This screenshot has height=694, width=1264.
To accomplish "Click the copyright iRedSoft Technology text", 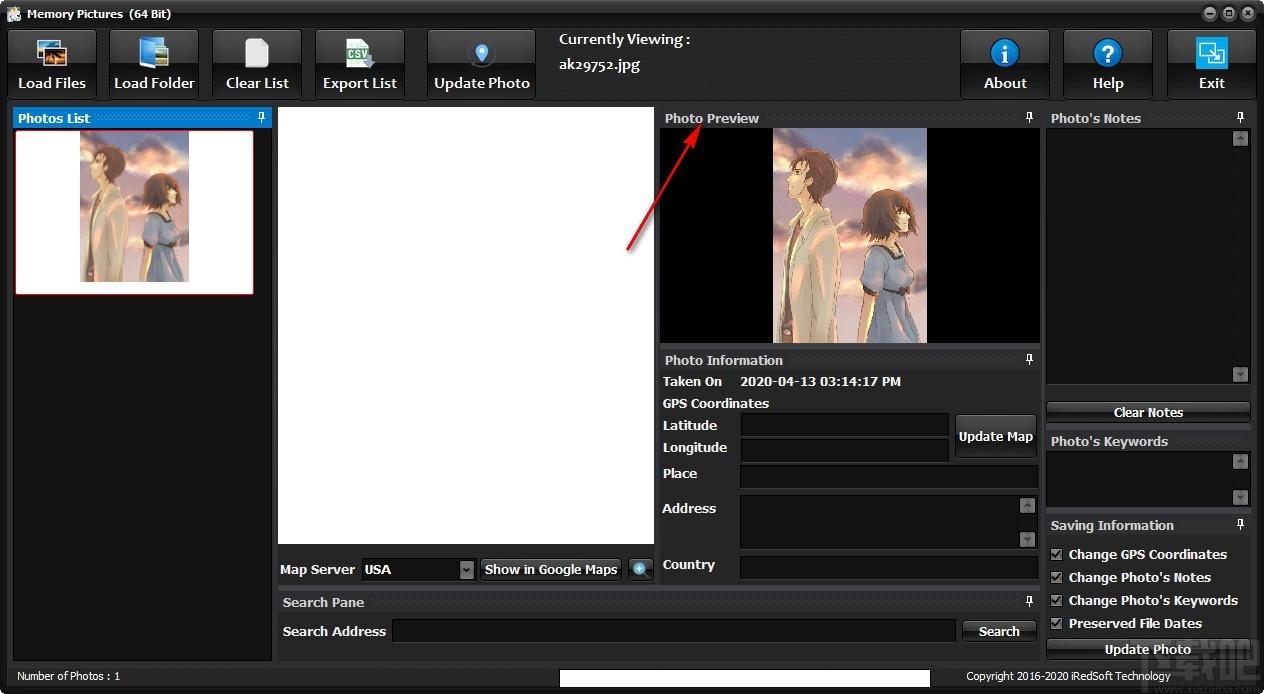I will click(x=1068, y=676).
